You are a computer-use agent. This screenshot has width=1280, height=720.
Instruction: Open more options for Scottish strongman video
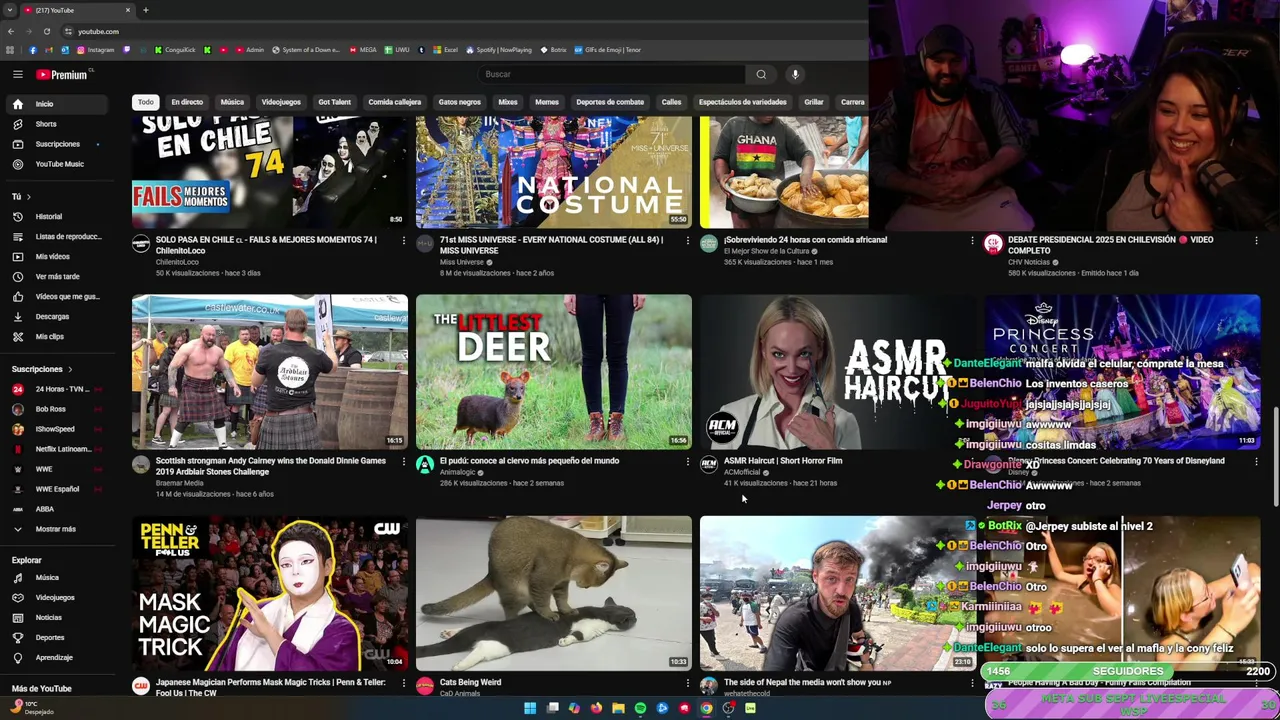(x=404, y=461)
